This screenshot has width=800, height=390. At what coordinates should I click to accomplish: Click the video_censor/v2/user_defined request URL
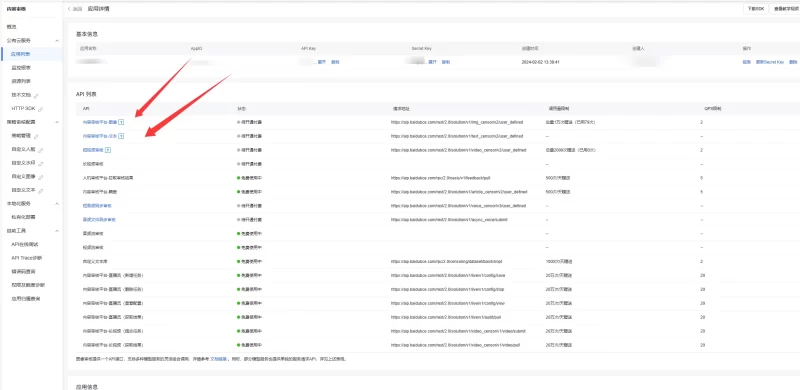[458, 150]
